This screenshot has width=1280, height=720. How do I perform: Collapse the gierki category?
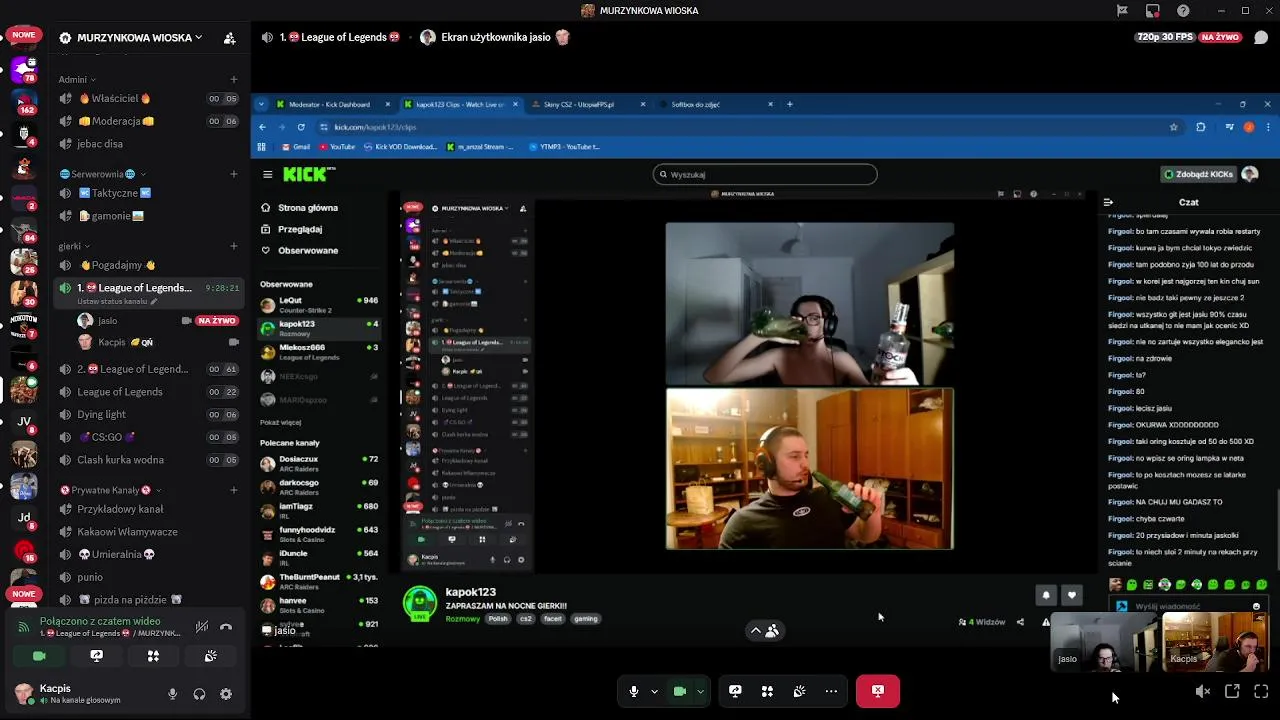click(75, 246)
